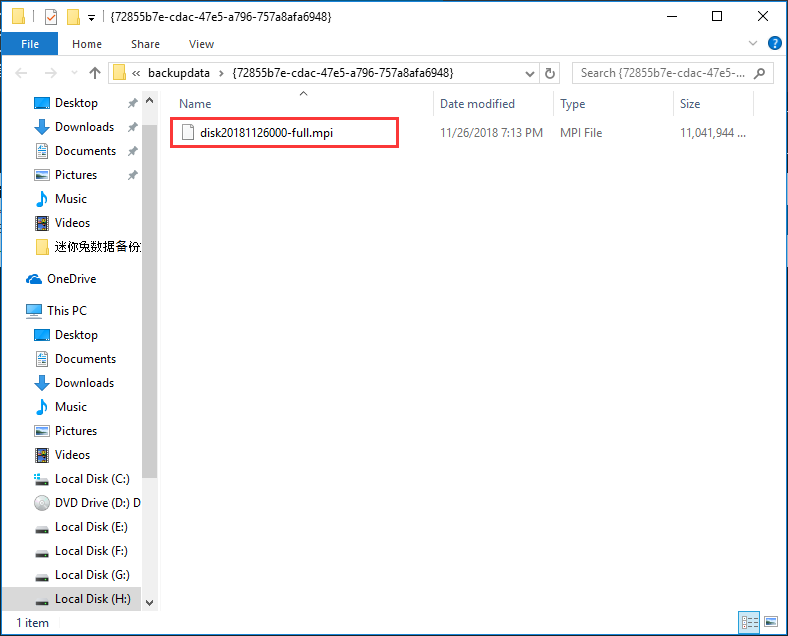Select This PC in the navigation pane
788x636 pixels.
point(66,311)
